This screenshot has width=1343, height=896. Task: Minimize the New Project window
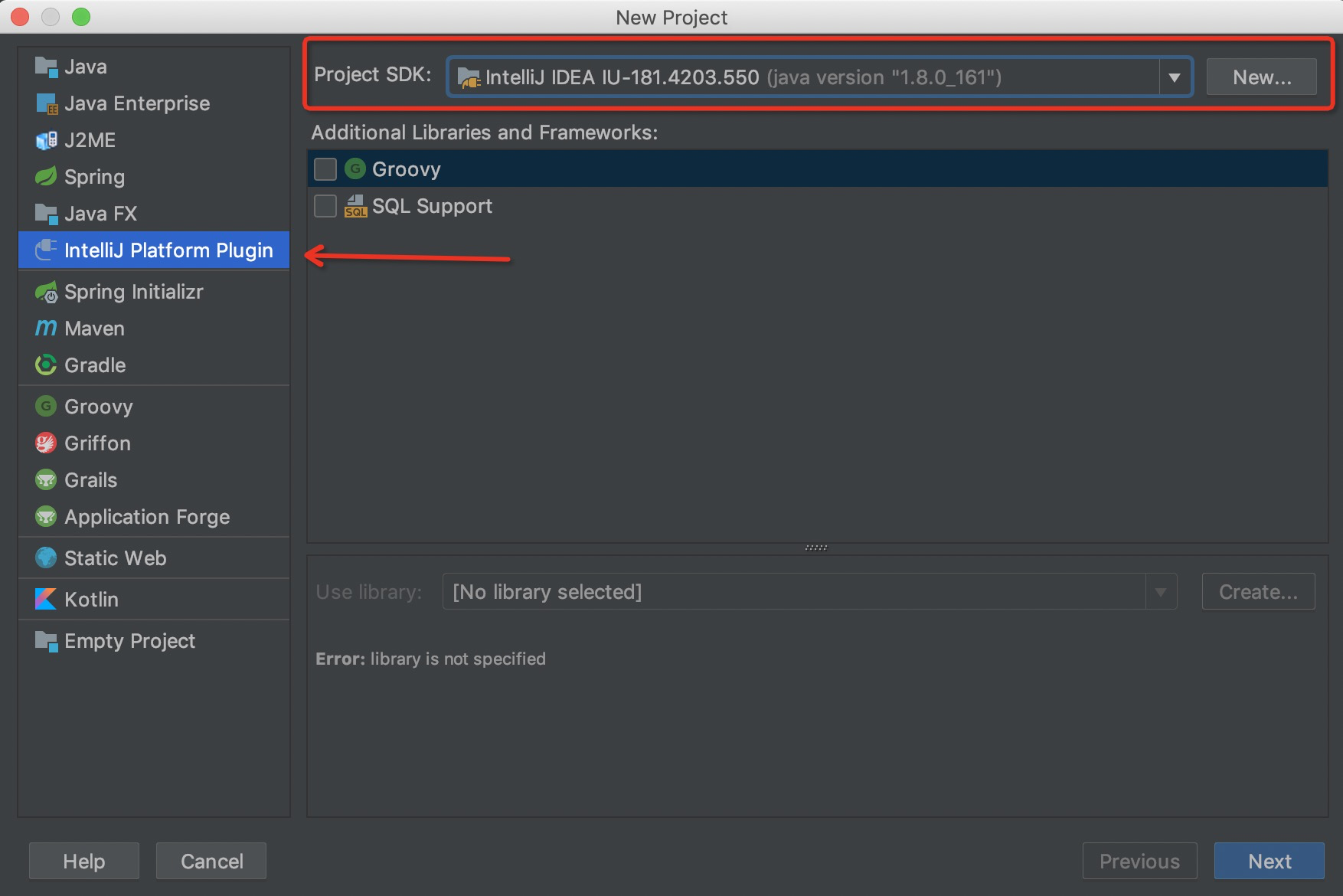tap(51, 17)
